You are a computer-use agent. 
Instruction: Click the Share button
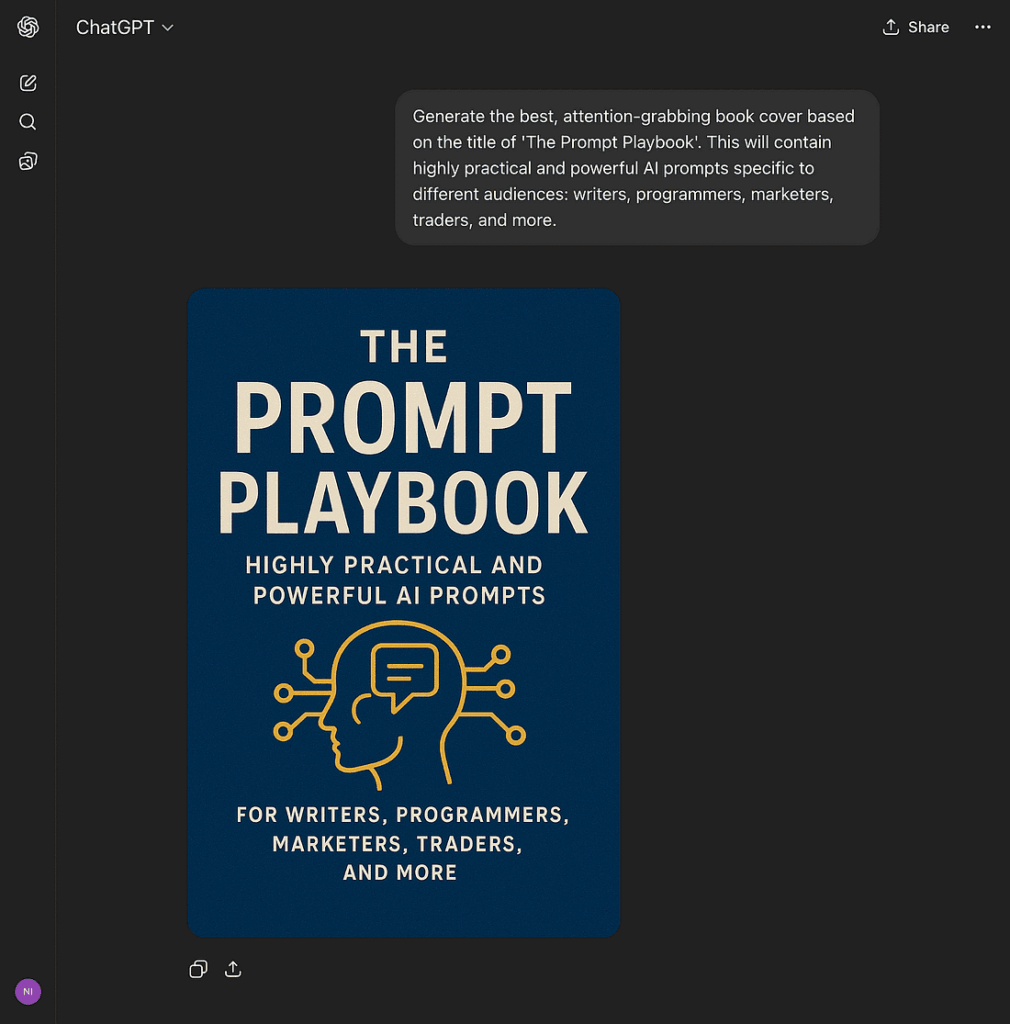point(916,27)
